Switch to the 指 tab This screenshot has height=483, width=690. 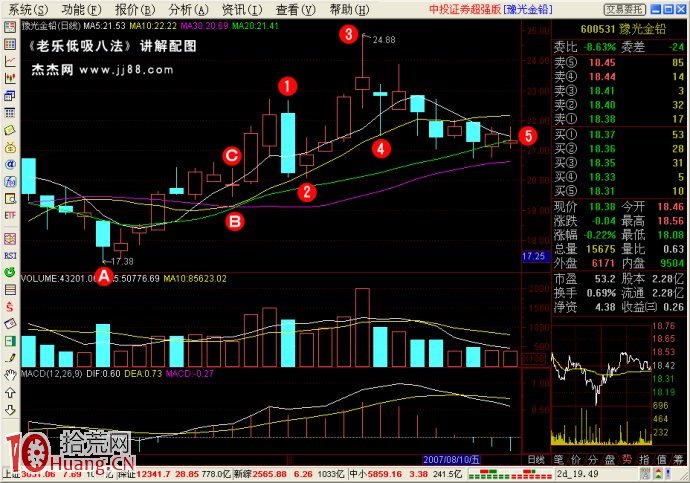coord(644,460)
